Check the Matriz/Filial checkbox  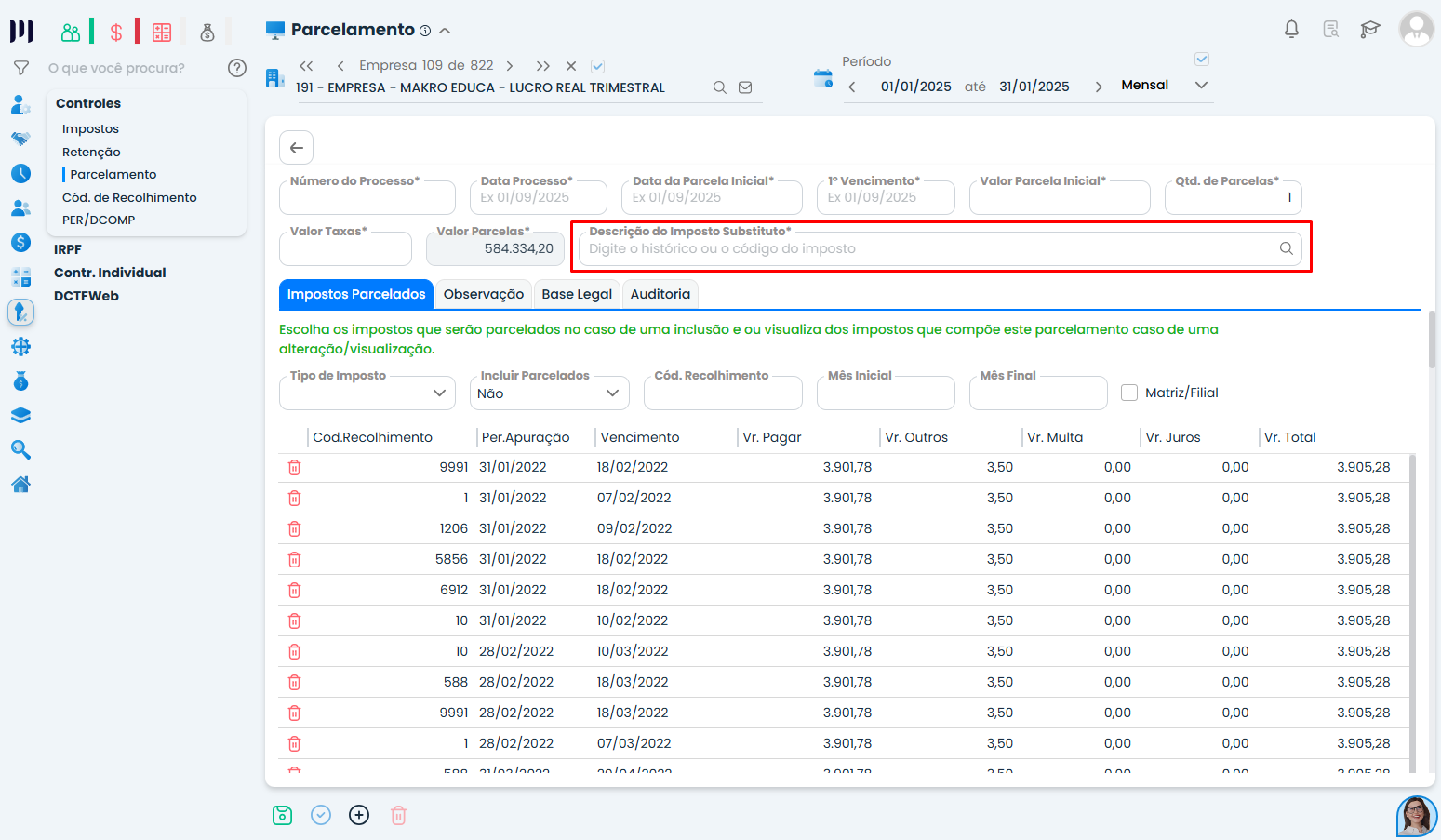pyautogui.click(x=1129, y=393)
